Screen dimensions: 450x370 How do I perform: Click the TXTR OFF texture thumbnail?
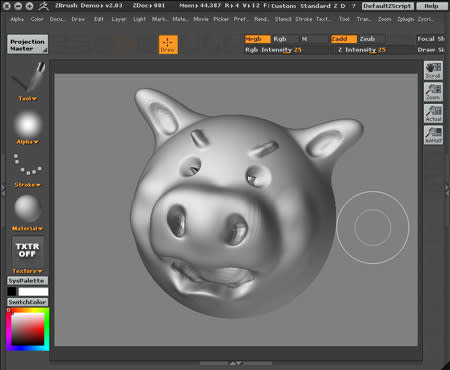28,250
